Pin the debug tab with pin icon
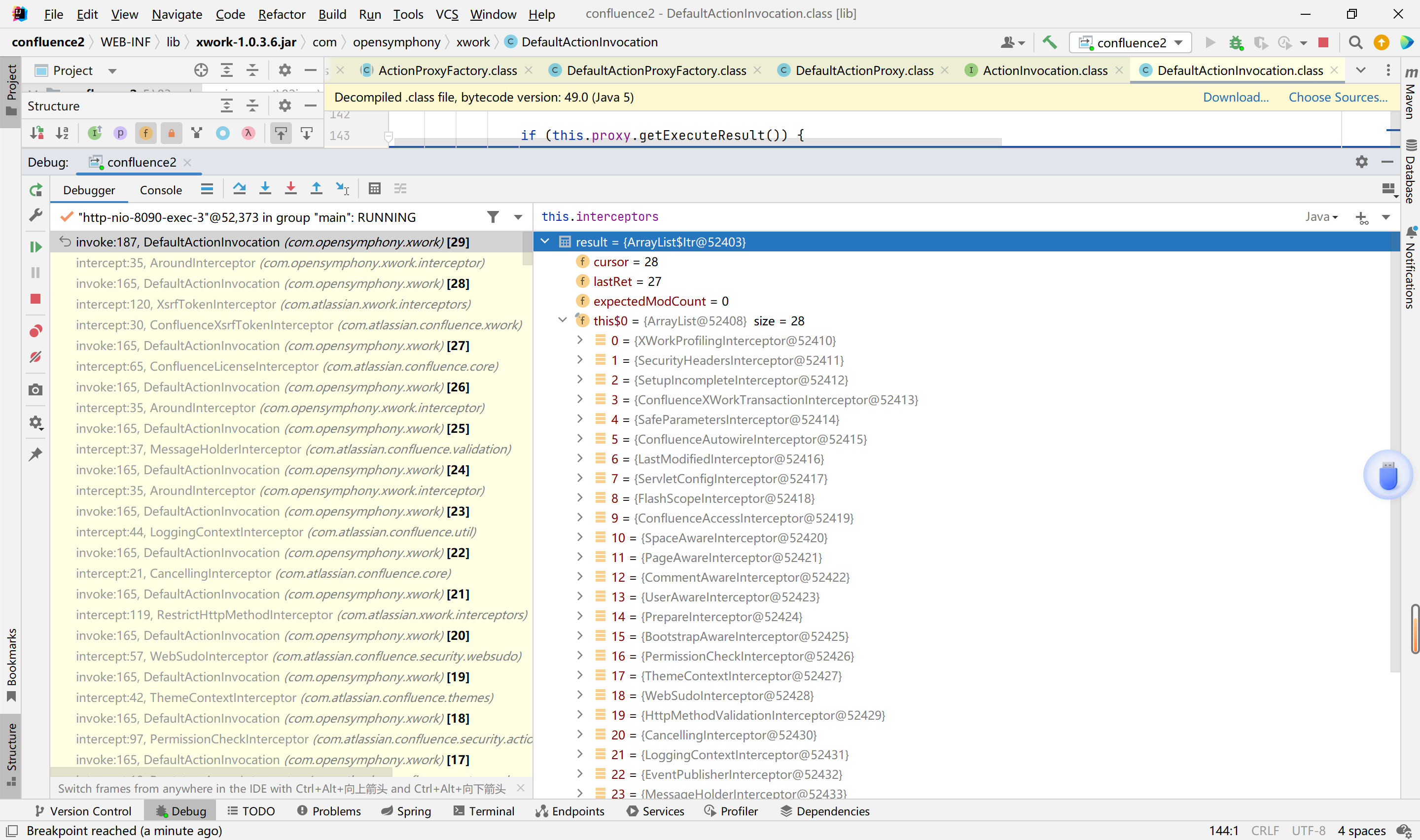Screen dimensions: 1420x840 [35, 454]
